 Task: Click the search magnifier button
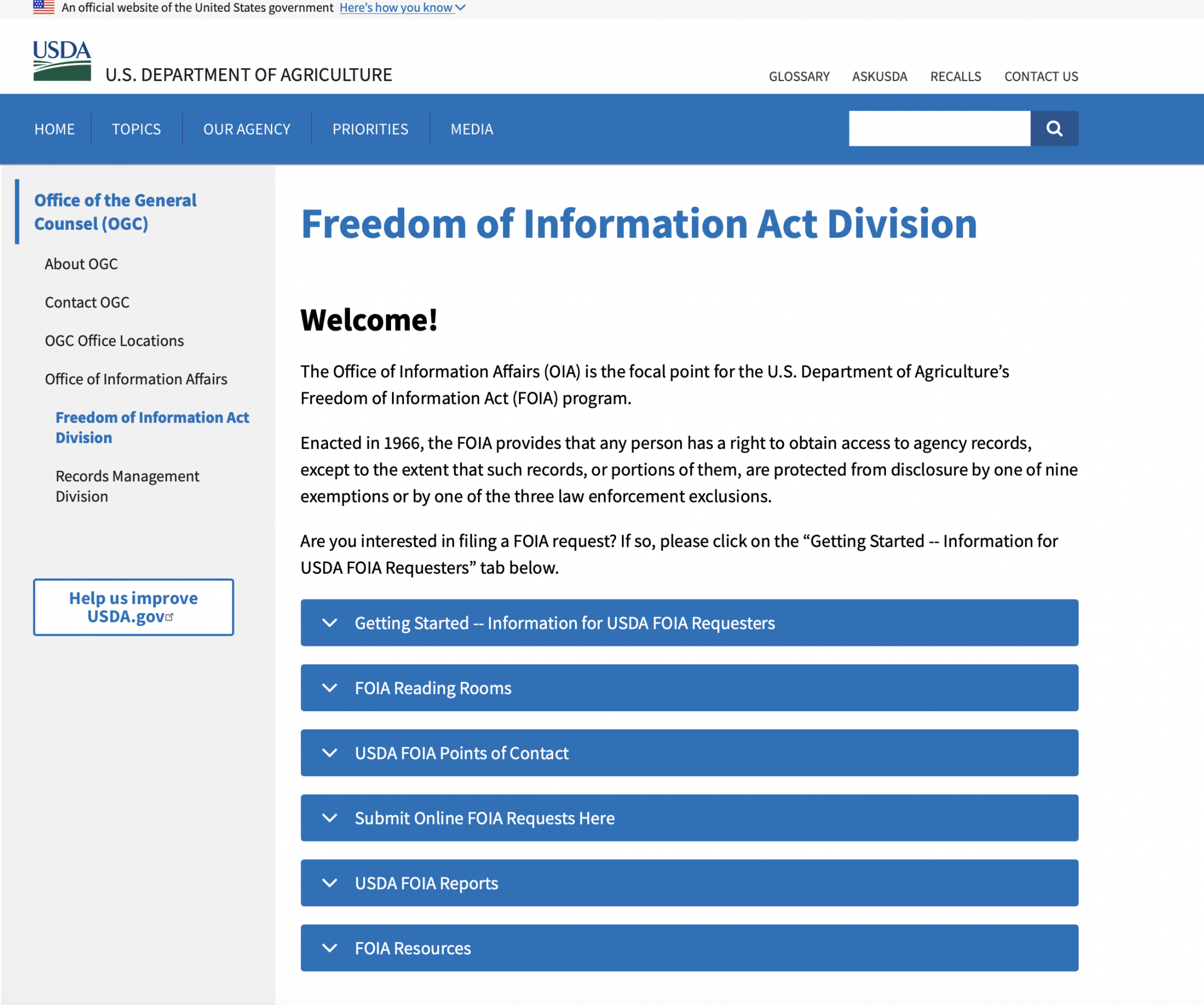pos(1054,128)
